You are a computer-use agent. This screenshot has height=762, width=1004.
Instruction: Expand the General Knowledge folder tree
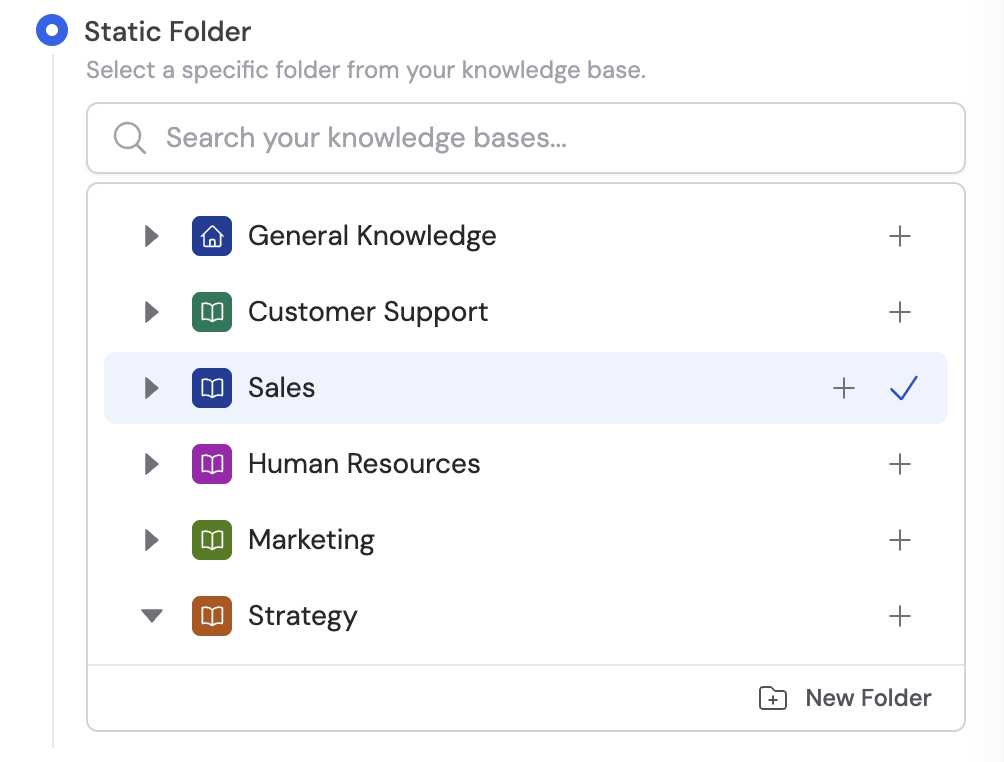[x=151, y=236]
